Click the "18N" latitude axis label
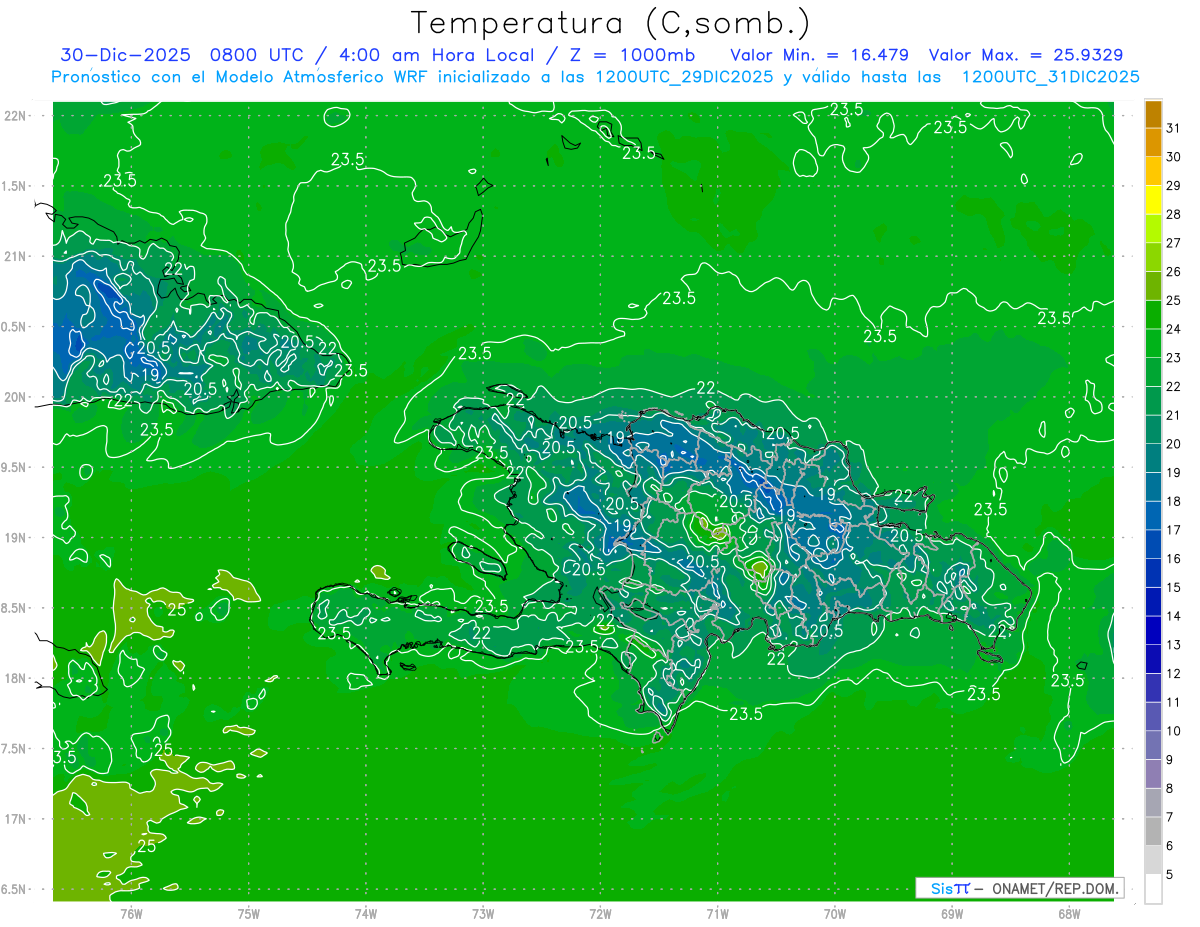Viewport: 1200px width, 927px height. [x=16, y=678]
